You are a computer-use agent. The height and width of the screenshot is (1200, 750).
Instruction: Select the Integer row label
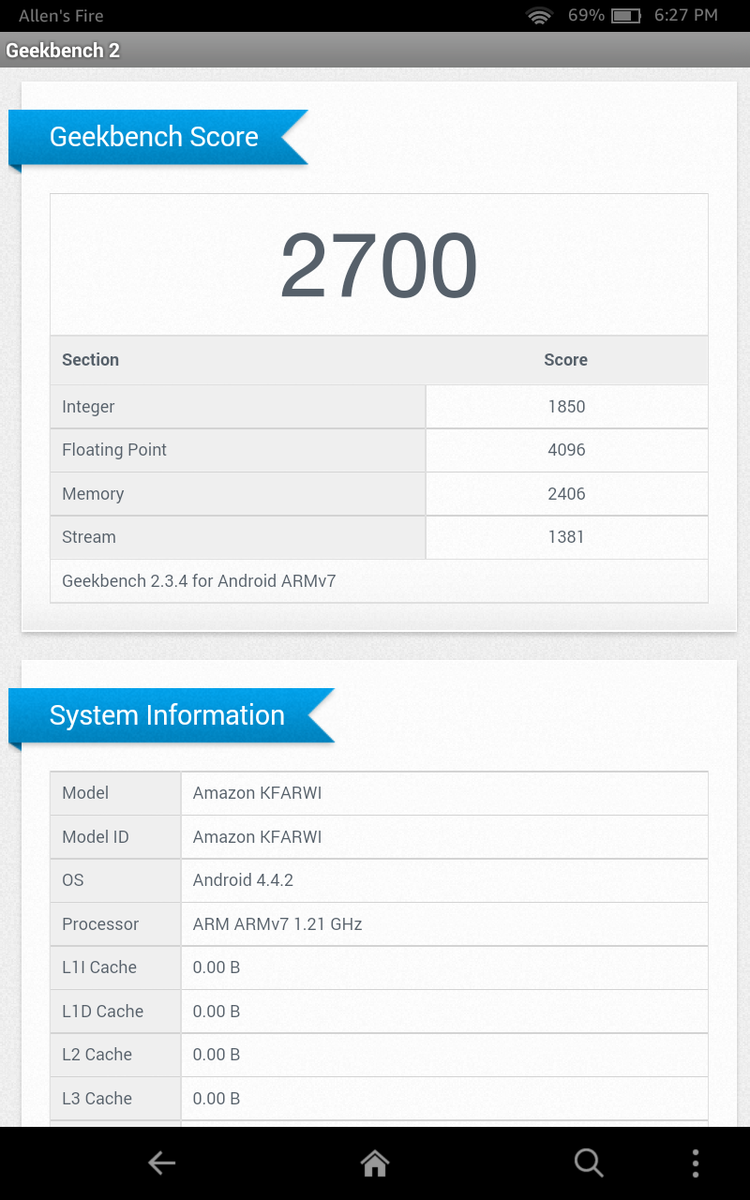(88, 407)
